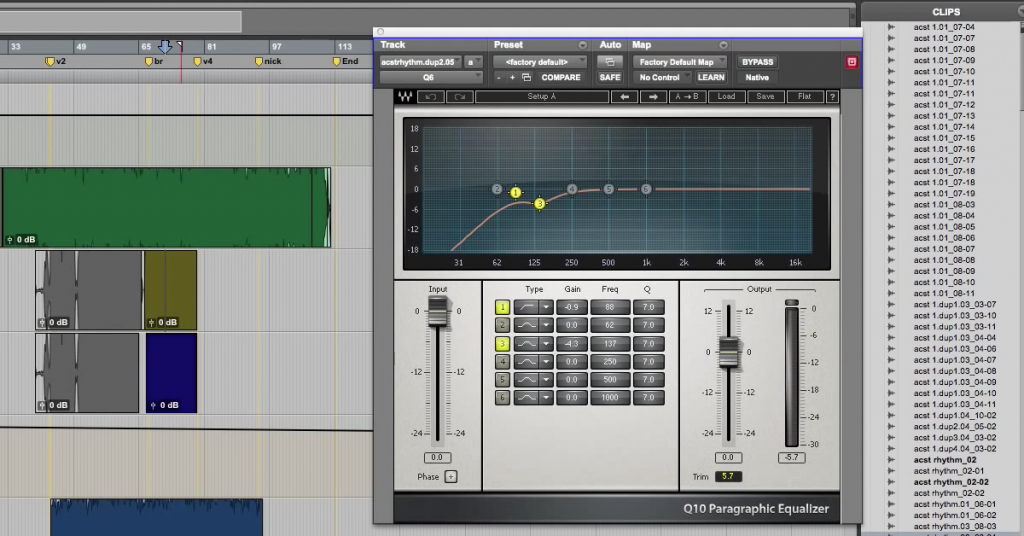The height and width of the screenshot is (536, 1024).
Task: Open band 6 filter type dropdown arrow
Action: (546, 397)
